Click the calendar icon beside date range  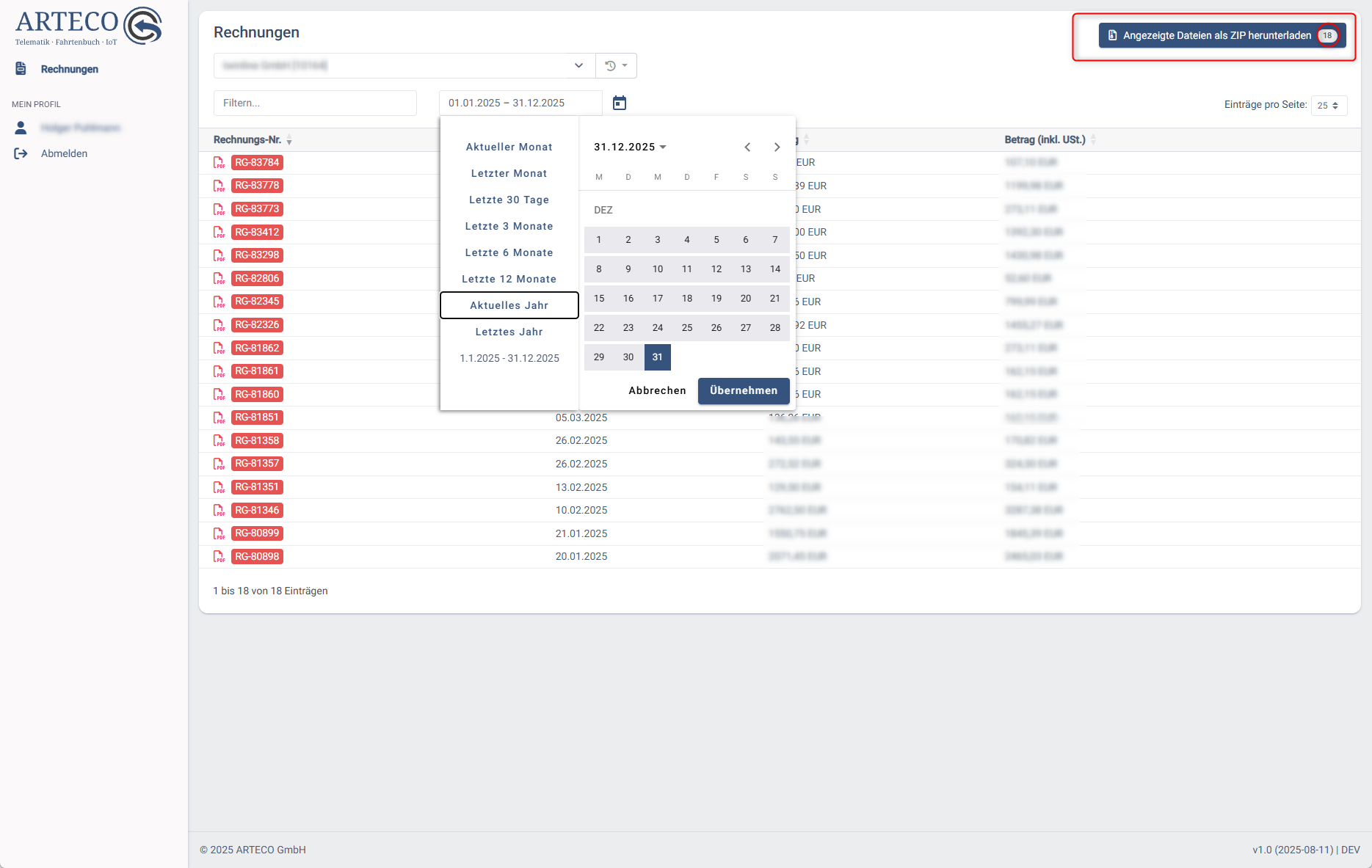(x=620, y=103)
